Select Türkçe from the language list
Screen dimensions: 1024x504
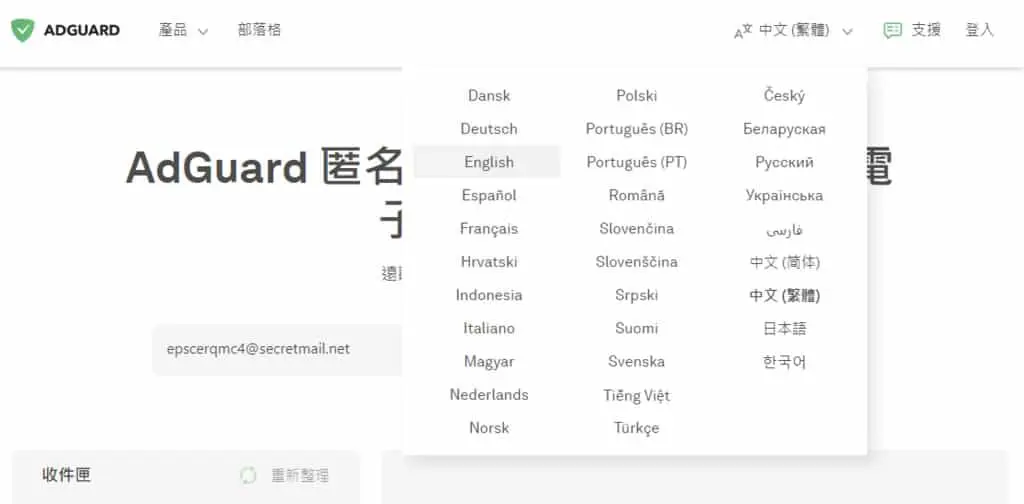637,428
